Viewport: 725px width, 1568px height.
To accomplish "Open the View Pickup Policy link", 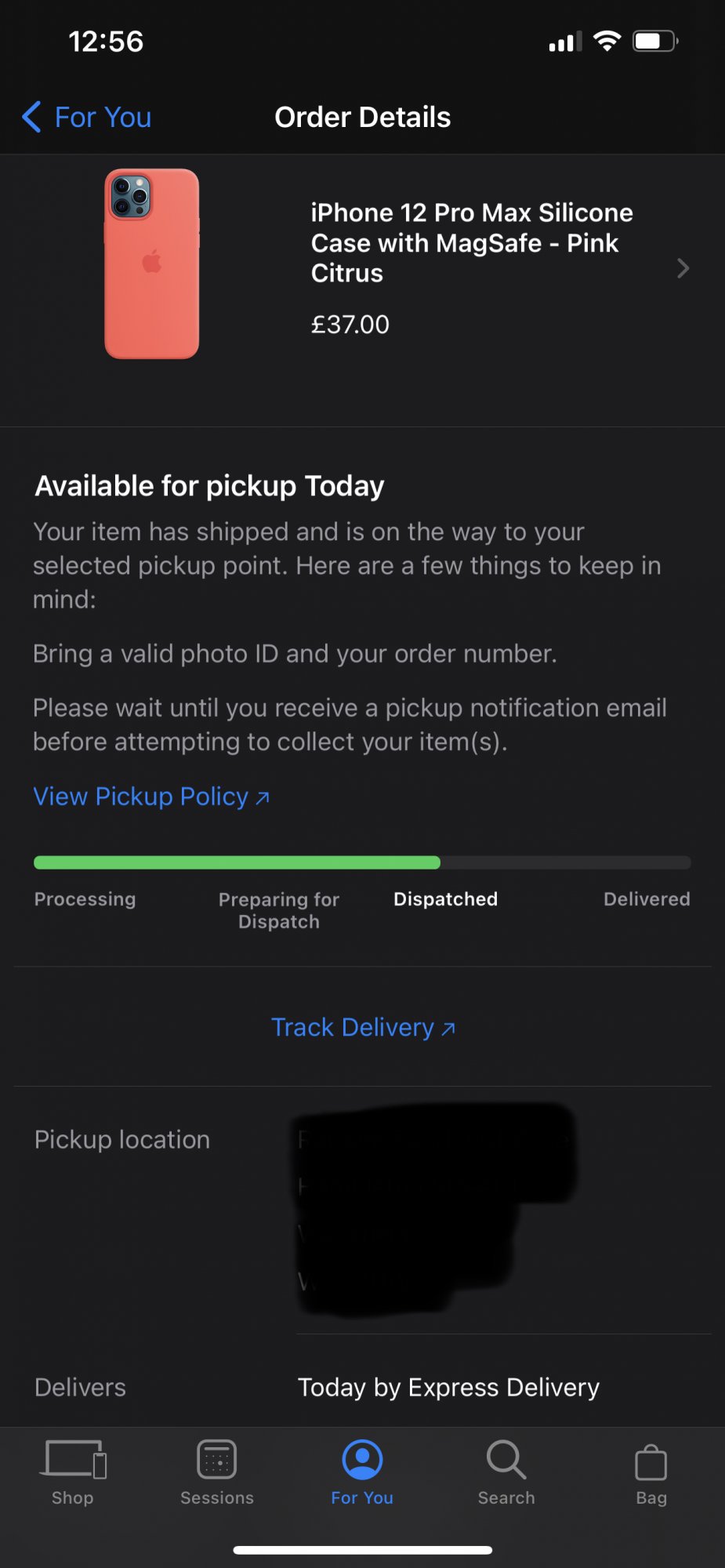I will [x=151, y=797].
